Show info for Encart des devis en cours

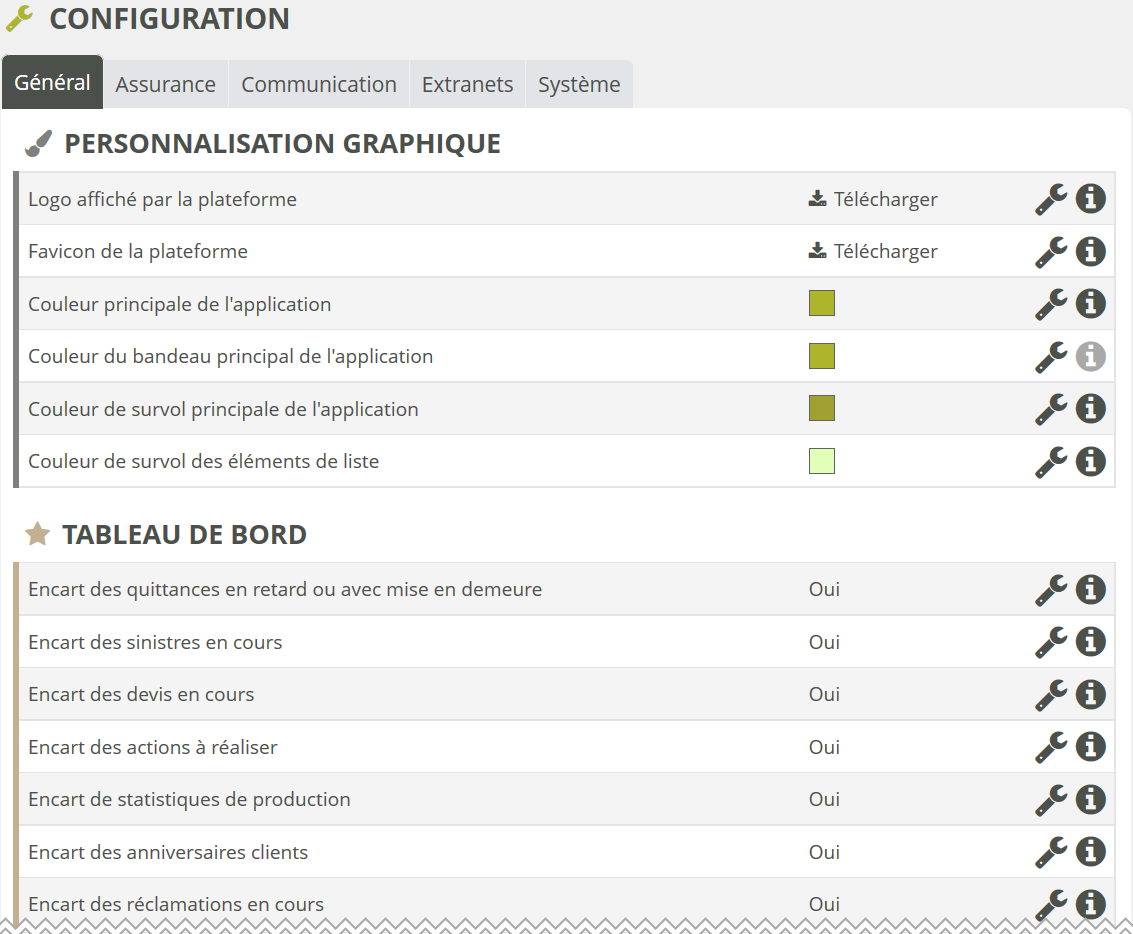point(1090,694)
